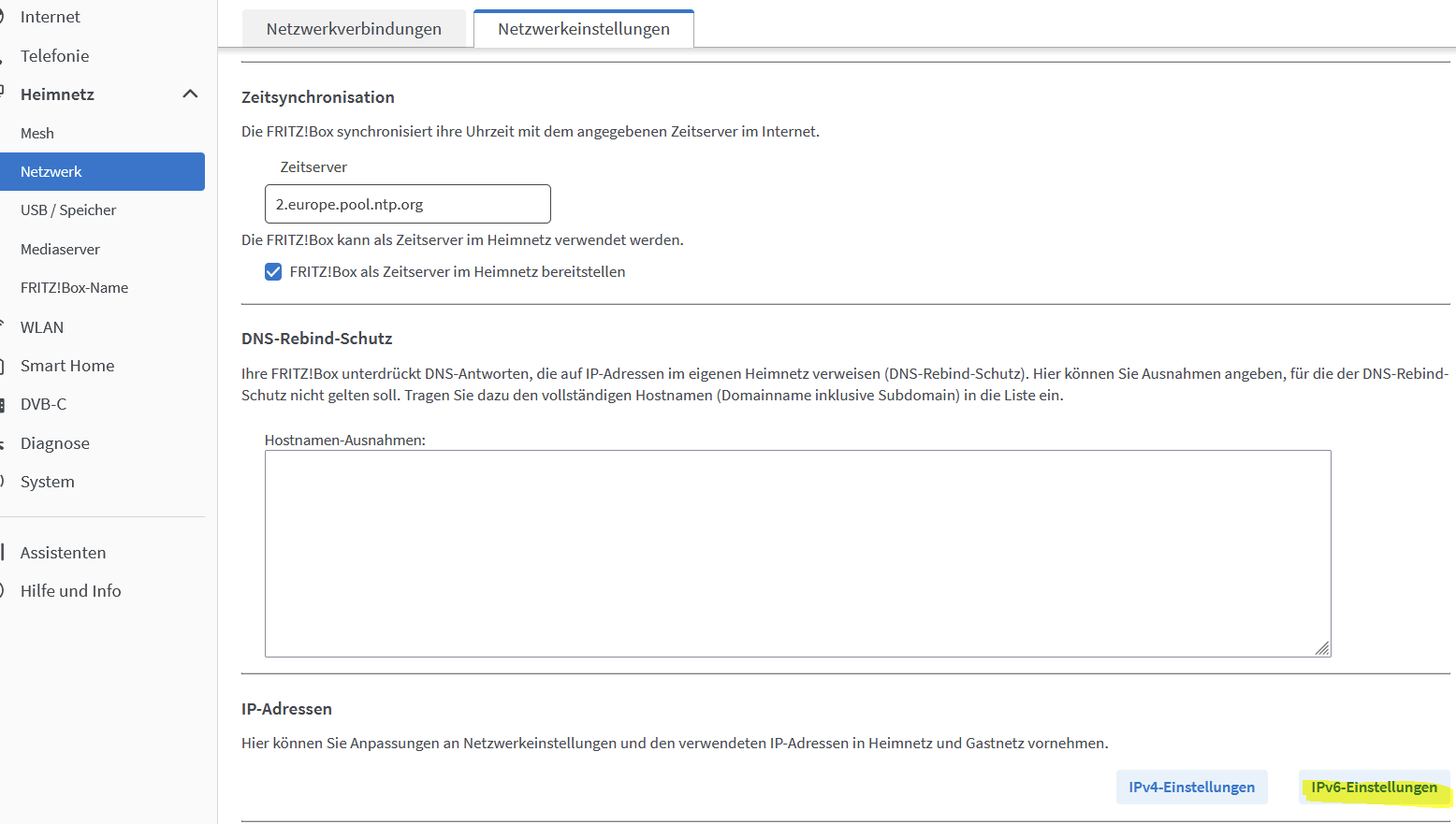Open the FRITZ!Box-Name page
This screenshot has height=824, width=1456.
tap(75, 288)
